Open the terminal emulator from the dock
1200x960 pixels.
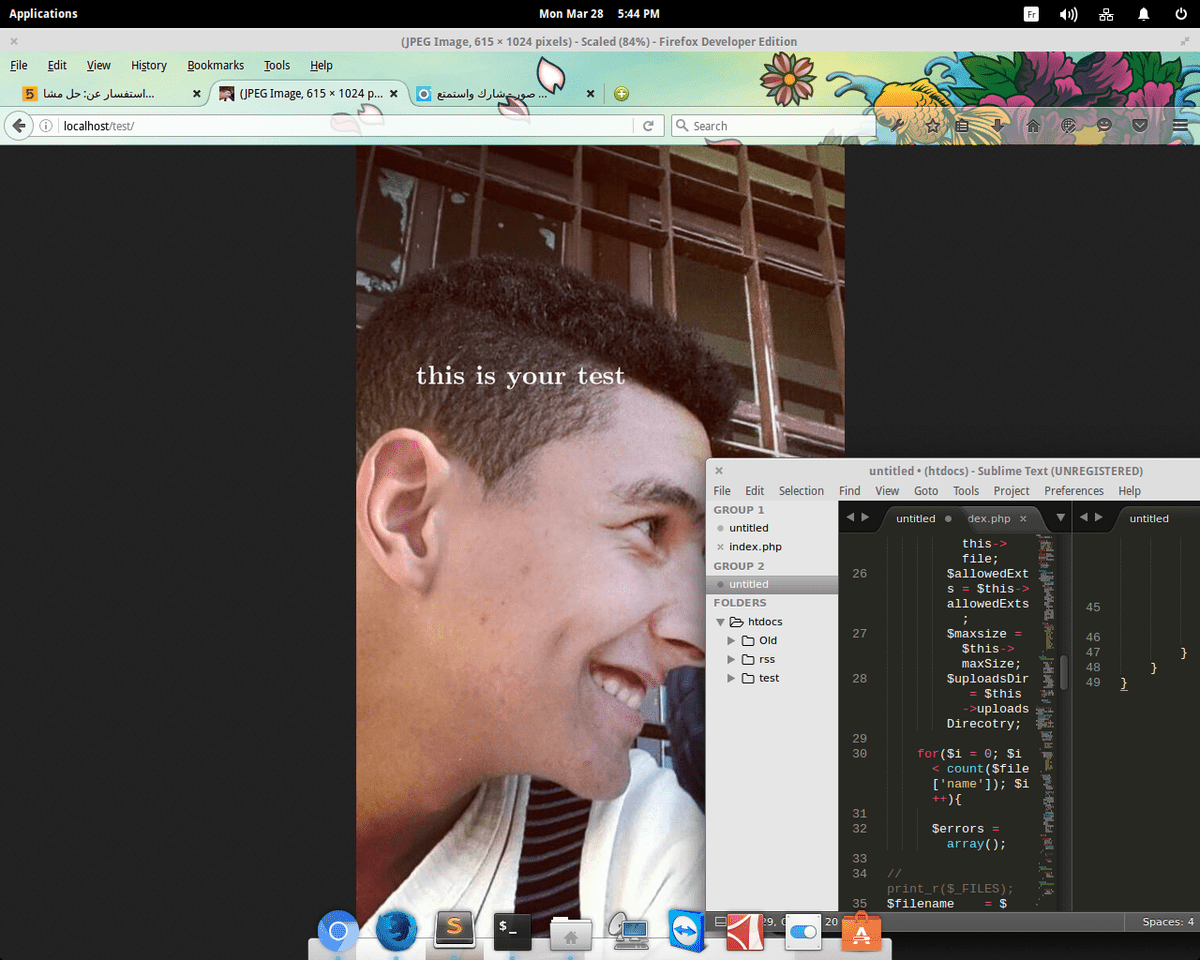coord(512,931)
